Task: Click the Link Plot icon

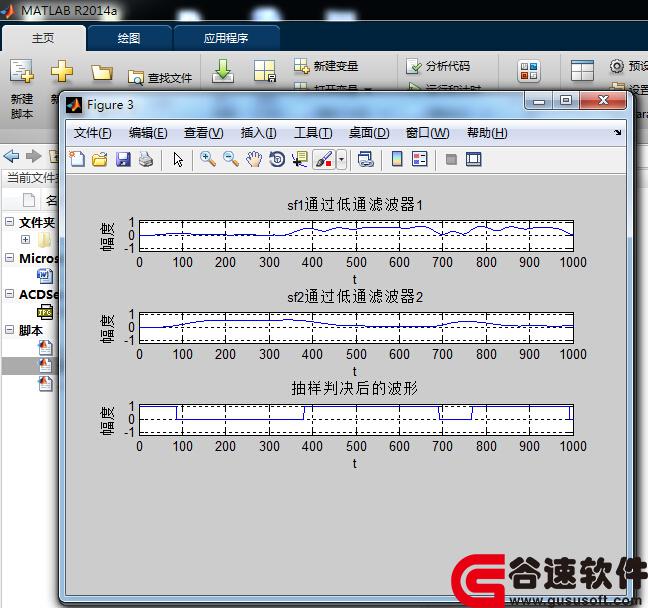Action: pos(366,159)
